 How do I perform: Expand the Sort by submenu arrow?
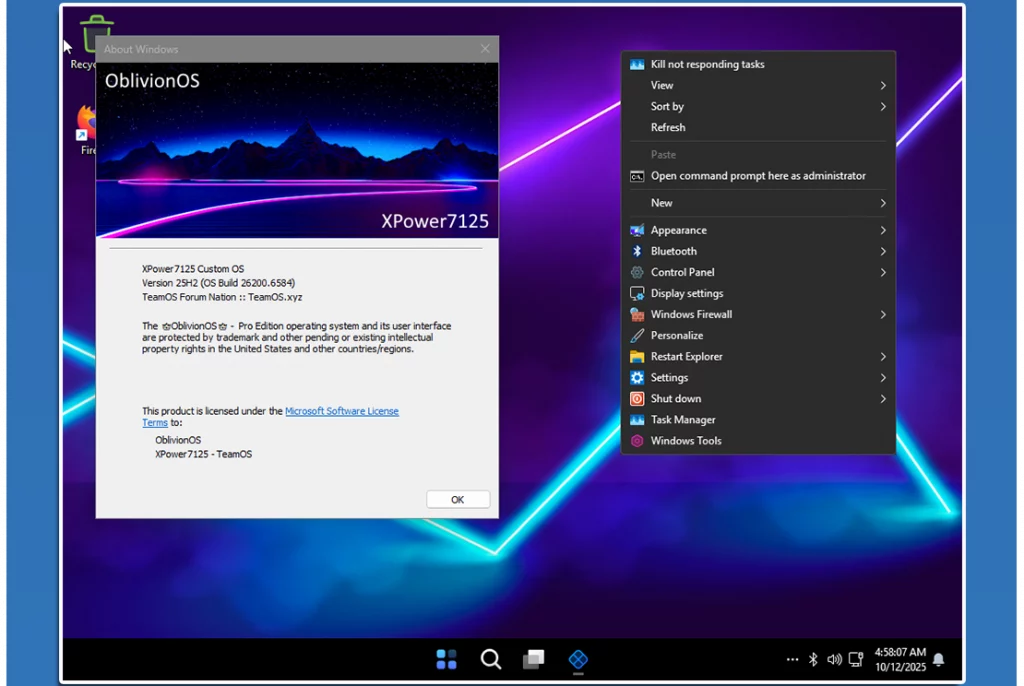(x=883, y=107)
